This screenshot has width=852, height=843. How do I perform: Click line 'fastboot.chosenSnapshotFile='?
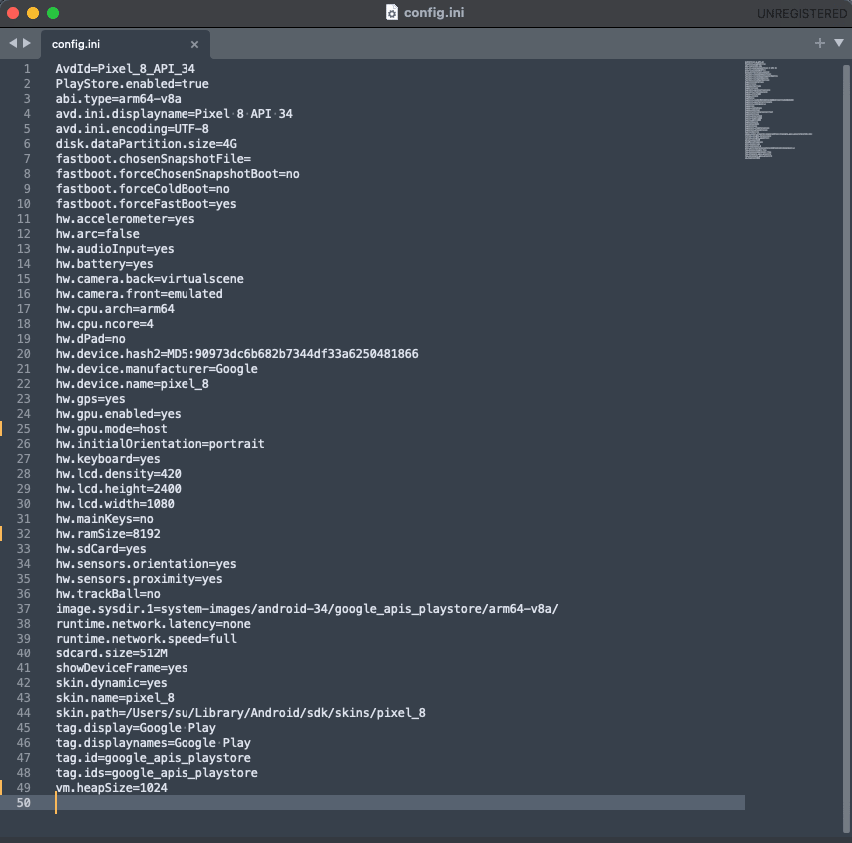pyautogui.click(x=153, y=159)
